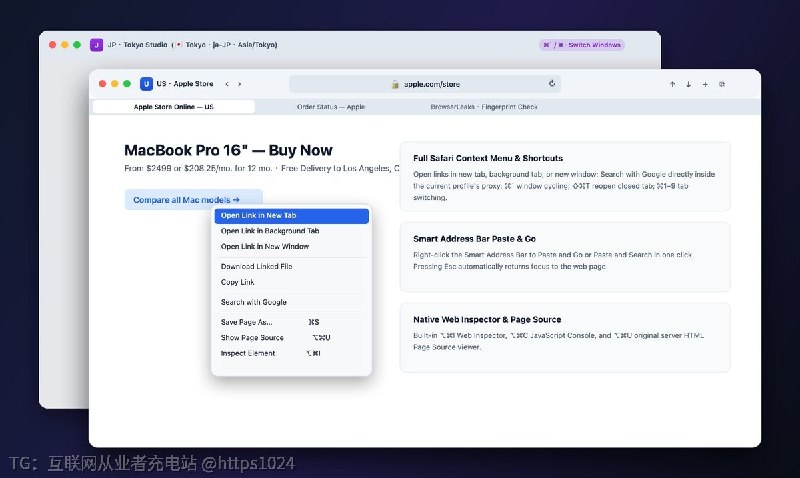Screen dimensions: 800x478
Task: Click the US - Apple Store profile label
Action: pyautogui.click(x=185, y=84)
